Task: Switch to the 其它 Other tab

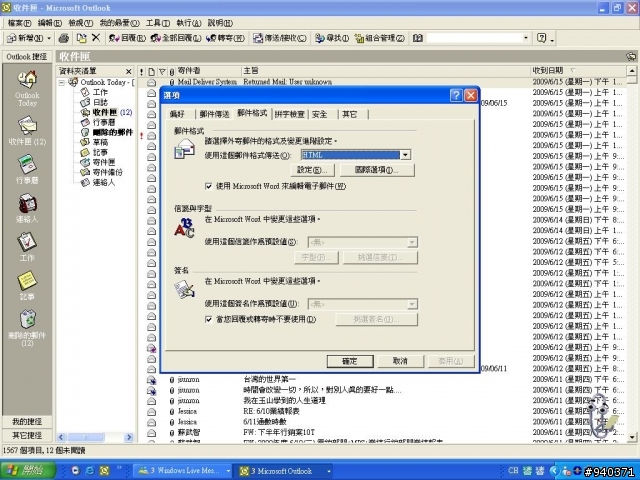Action: click(349, 114)
